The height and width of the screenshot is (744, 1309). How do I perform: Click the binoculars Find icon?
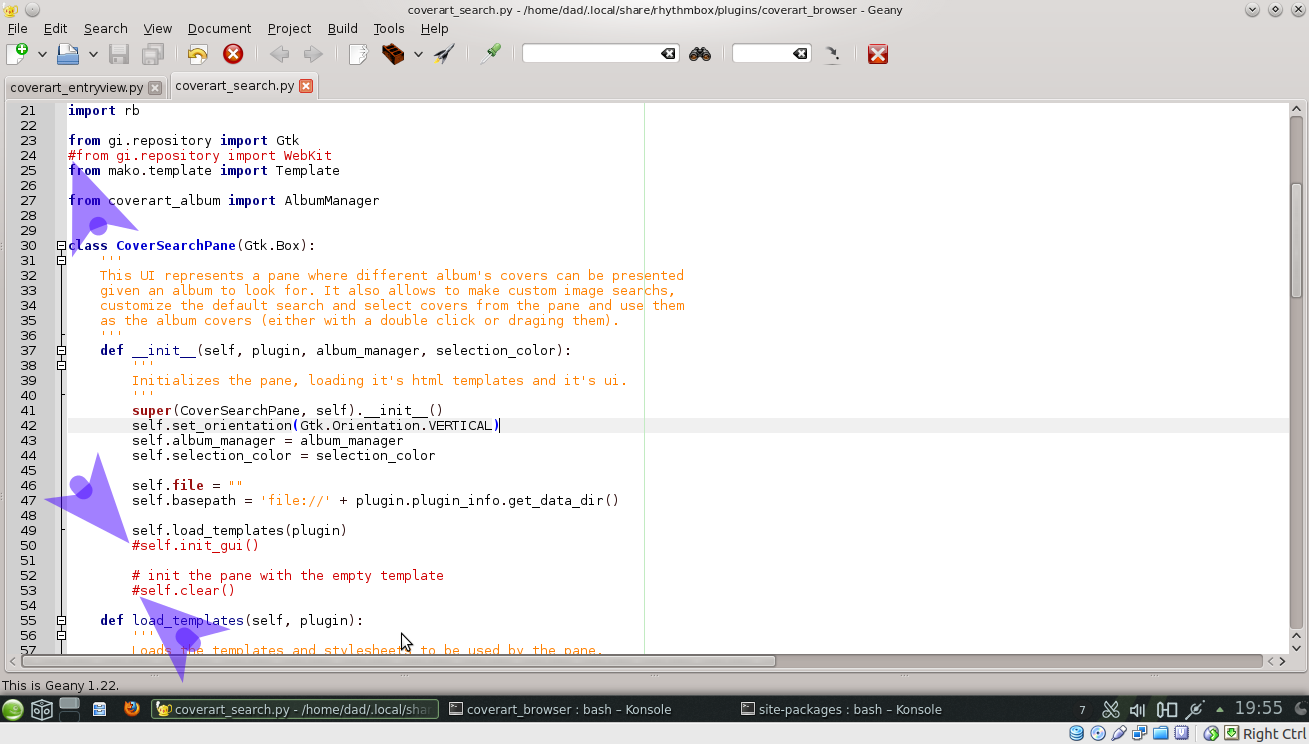pyautogui.click(x=700, y=54)
